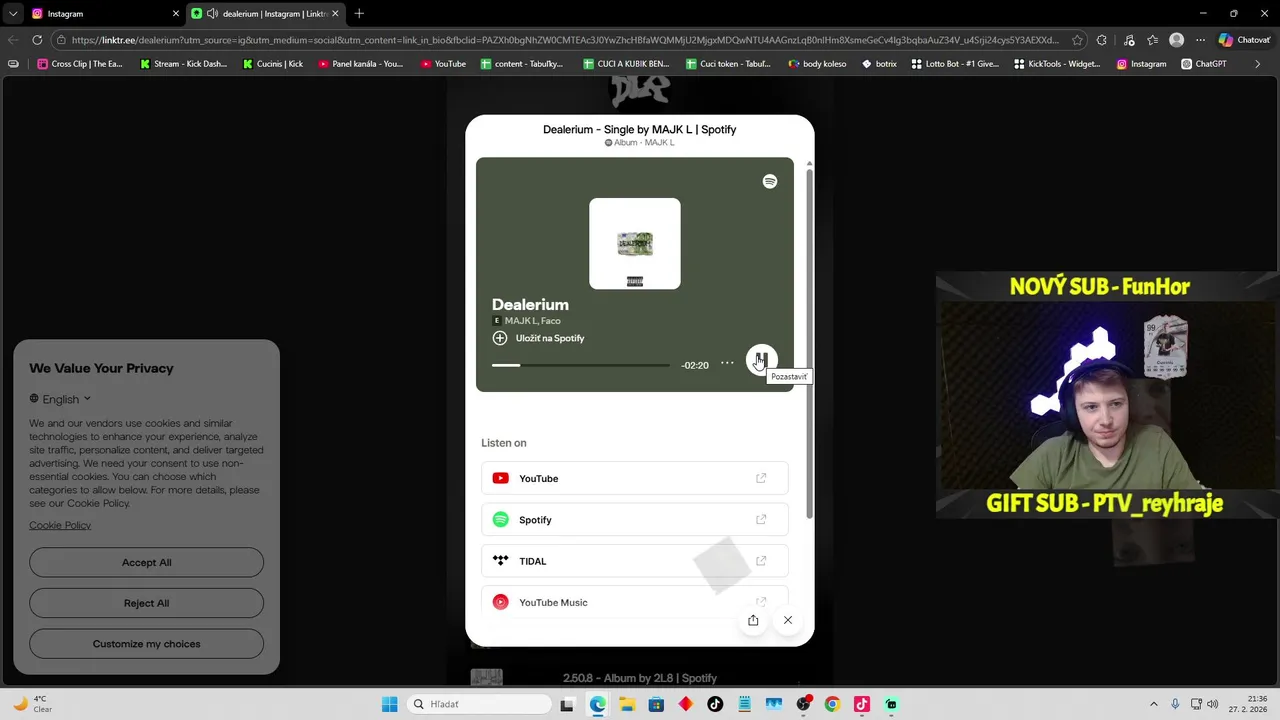Screen dimensions: 1280x720
Task: Expand the English language dropdown
Action: (60, 399)
